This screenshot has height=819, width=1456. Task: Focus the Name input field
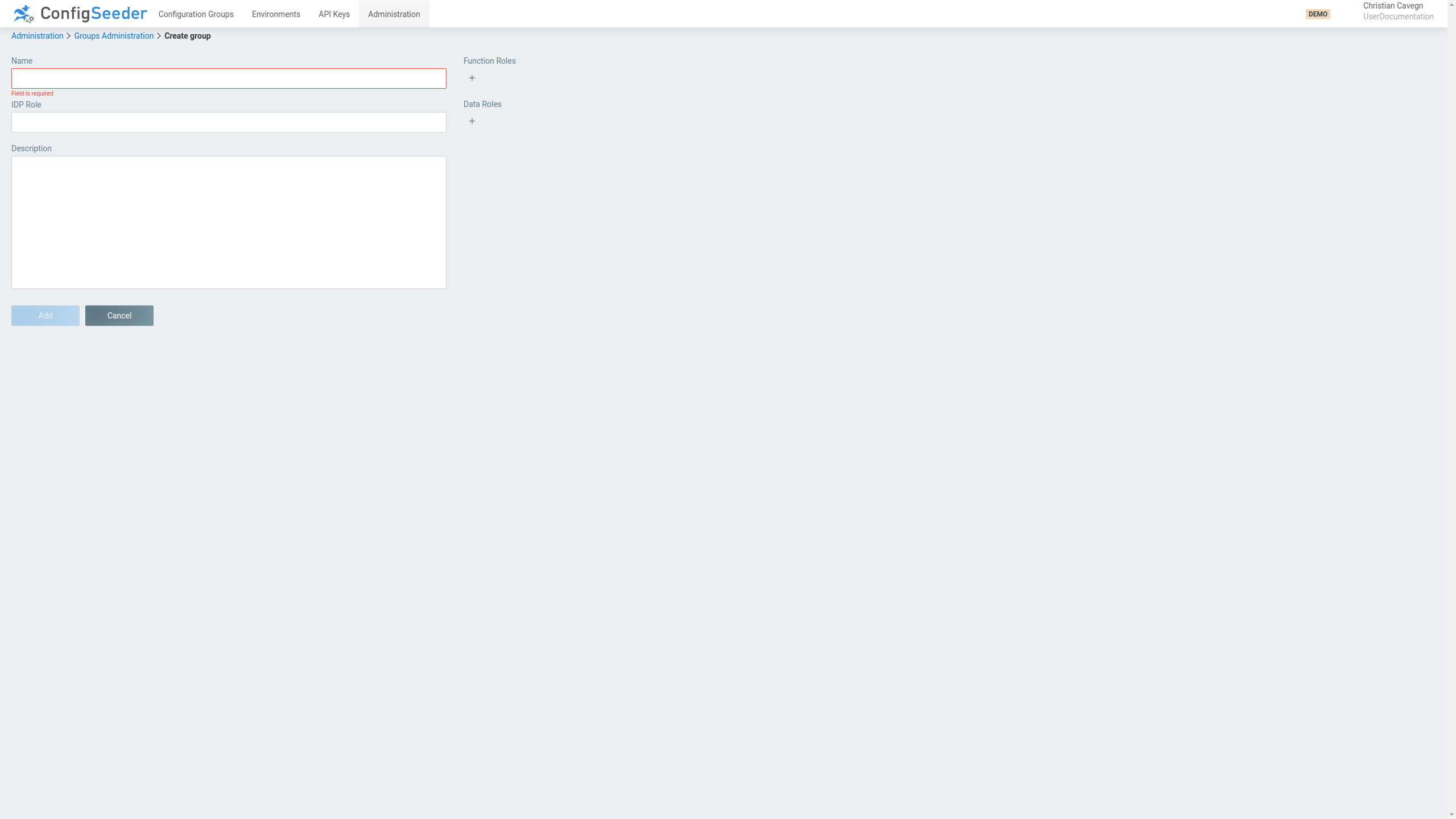point(229,78)
